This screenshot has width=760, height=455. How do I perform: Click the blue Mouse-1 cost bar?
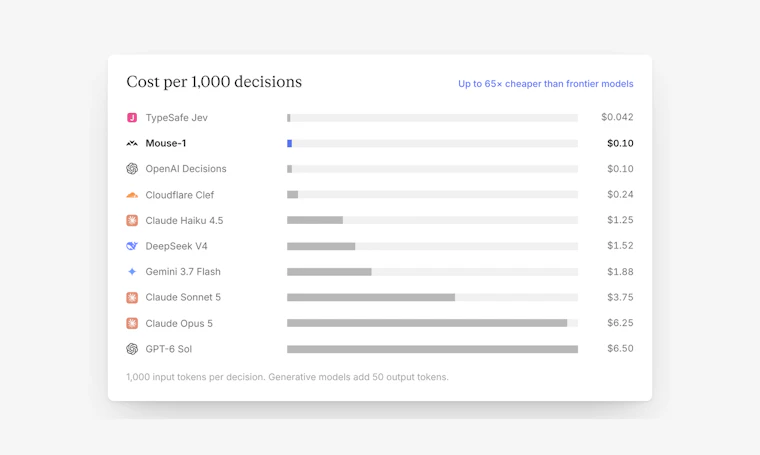tap(289, 143)
